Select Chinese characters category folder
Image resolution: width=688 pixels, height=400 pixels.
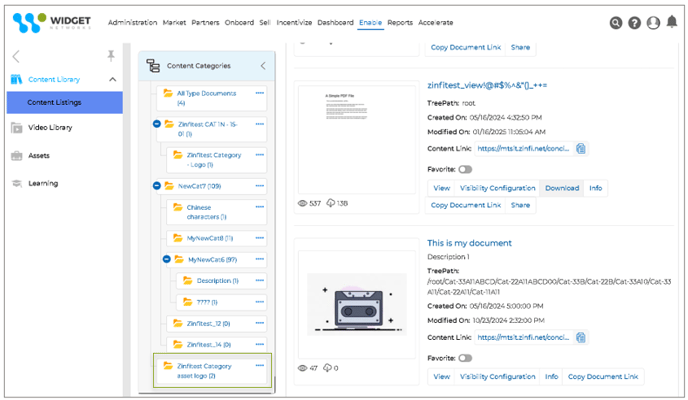(x=206, y=212)
